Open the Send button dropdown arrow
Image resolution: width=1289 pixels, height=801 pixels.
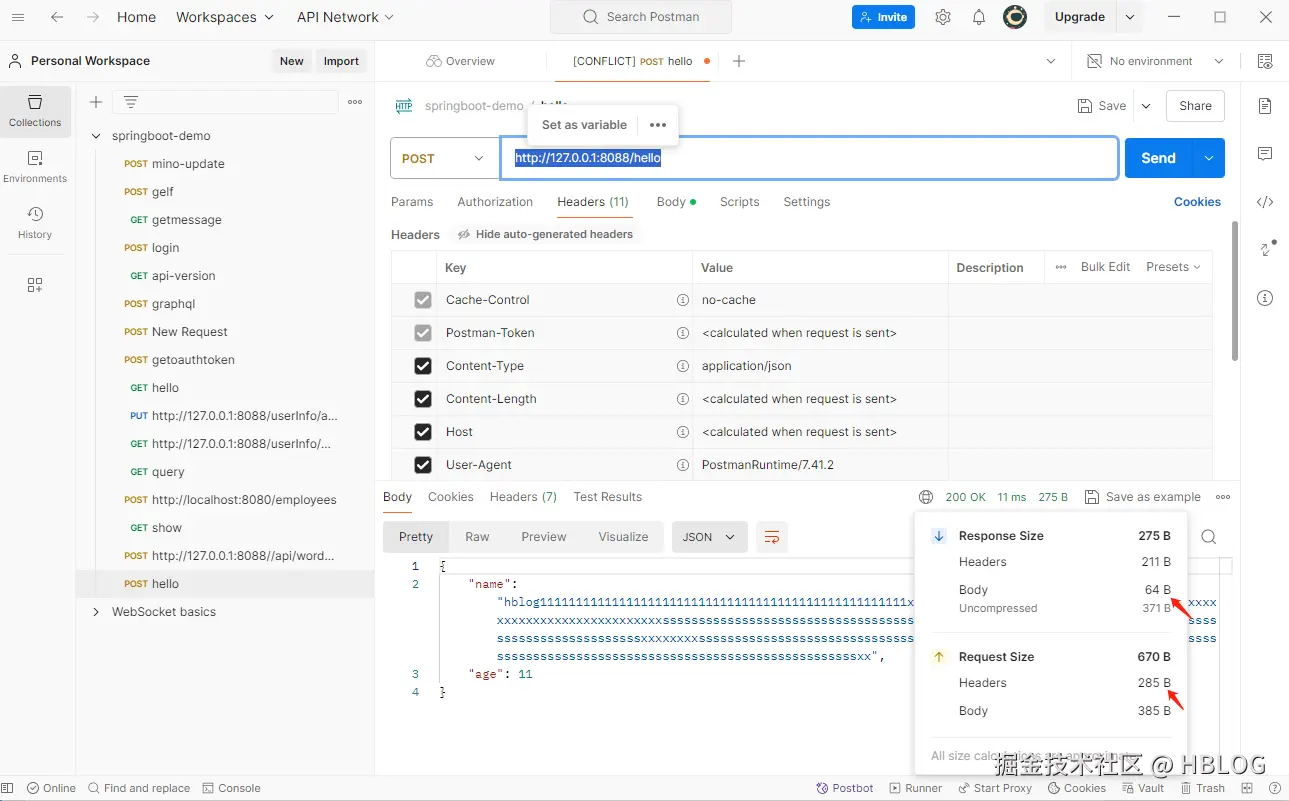point(1209,158)
